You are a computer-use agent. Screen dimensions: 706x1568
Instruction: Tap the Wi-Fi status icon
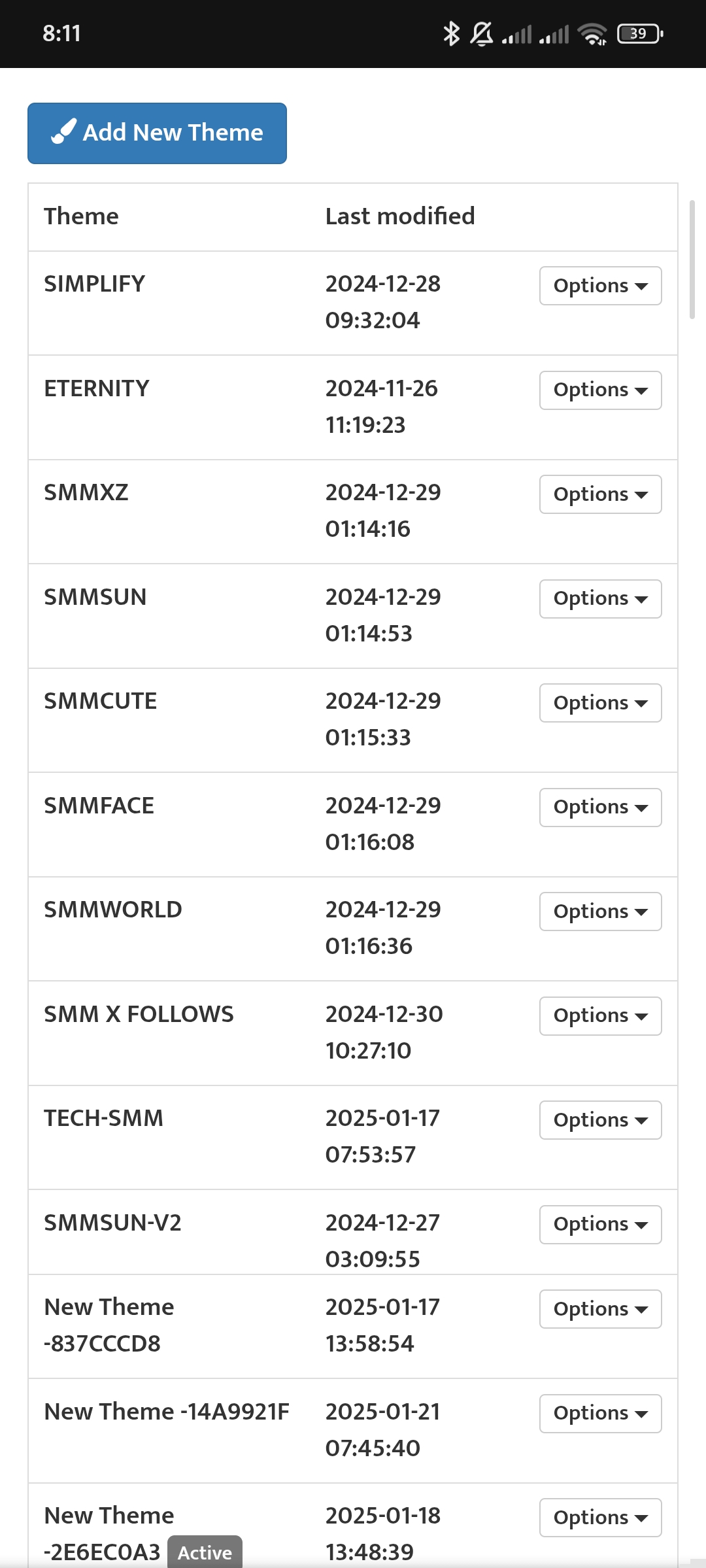pyautogui.click(x=592, y=33)
